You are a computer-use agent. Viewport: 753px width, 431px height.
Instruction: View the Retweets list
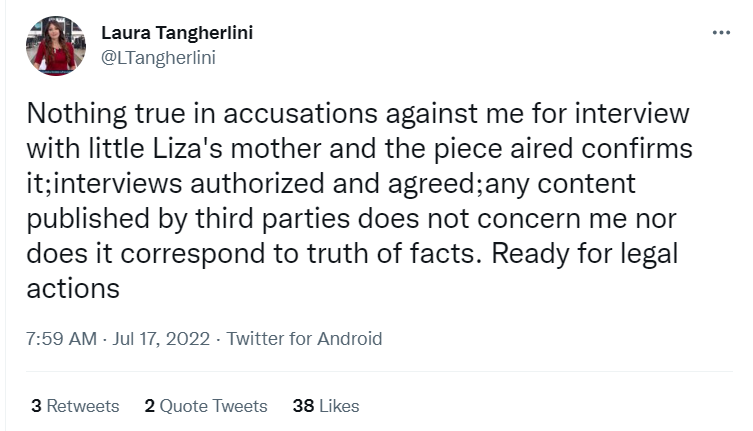pyautogui.click(x=83, y=406)
